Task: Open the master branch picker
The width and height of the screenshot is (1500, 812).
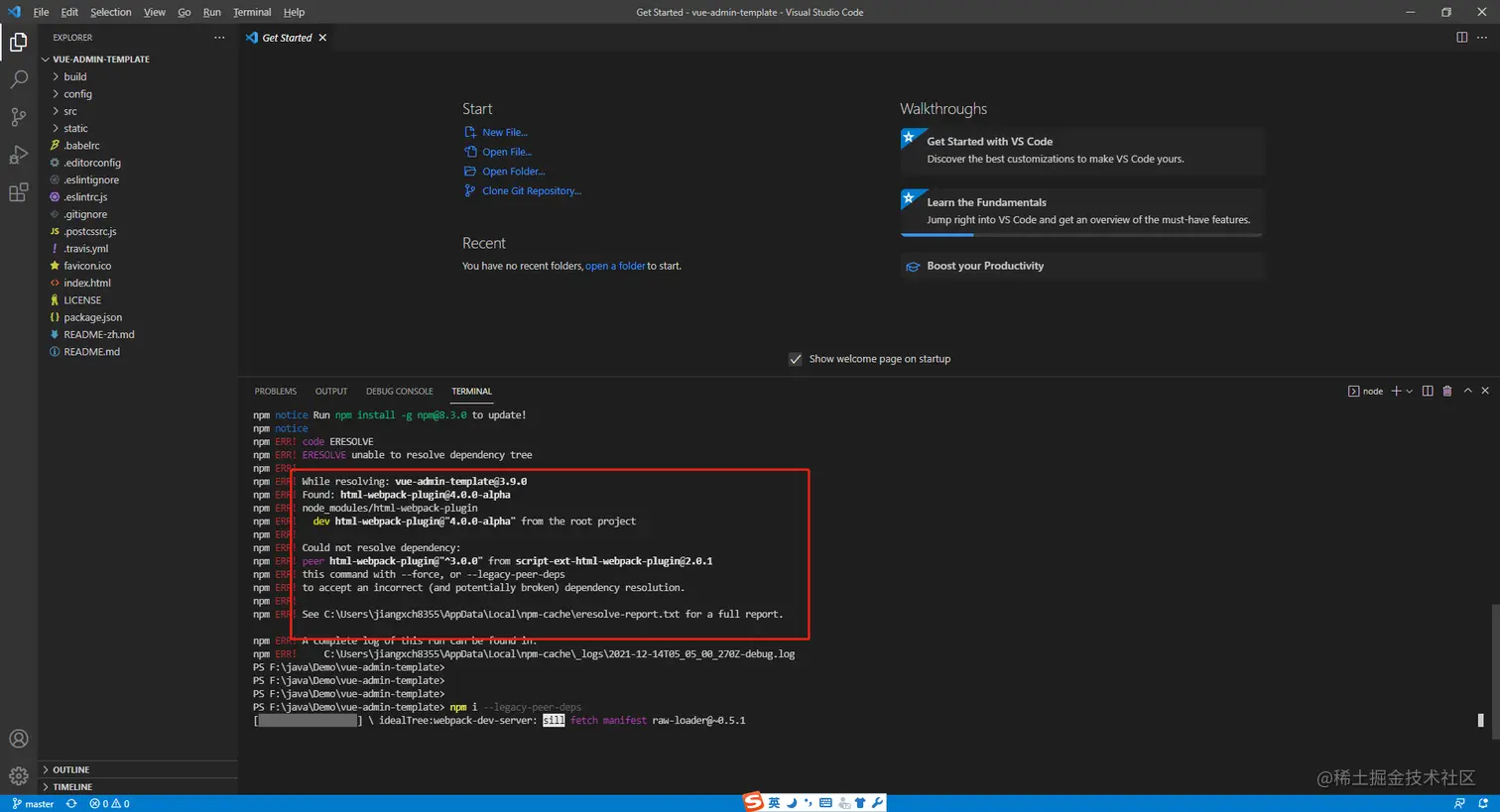Action: (34, 804)
